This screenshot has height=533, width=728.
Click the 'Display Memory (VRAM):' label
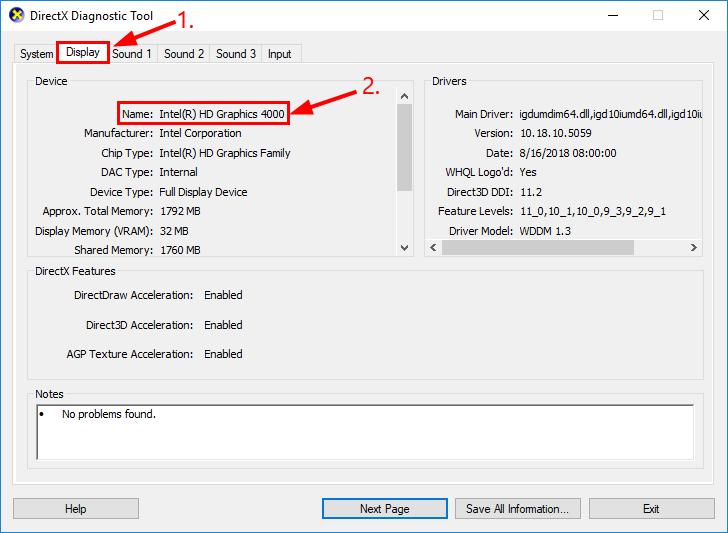click(x=94, y=231)
